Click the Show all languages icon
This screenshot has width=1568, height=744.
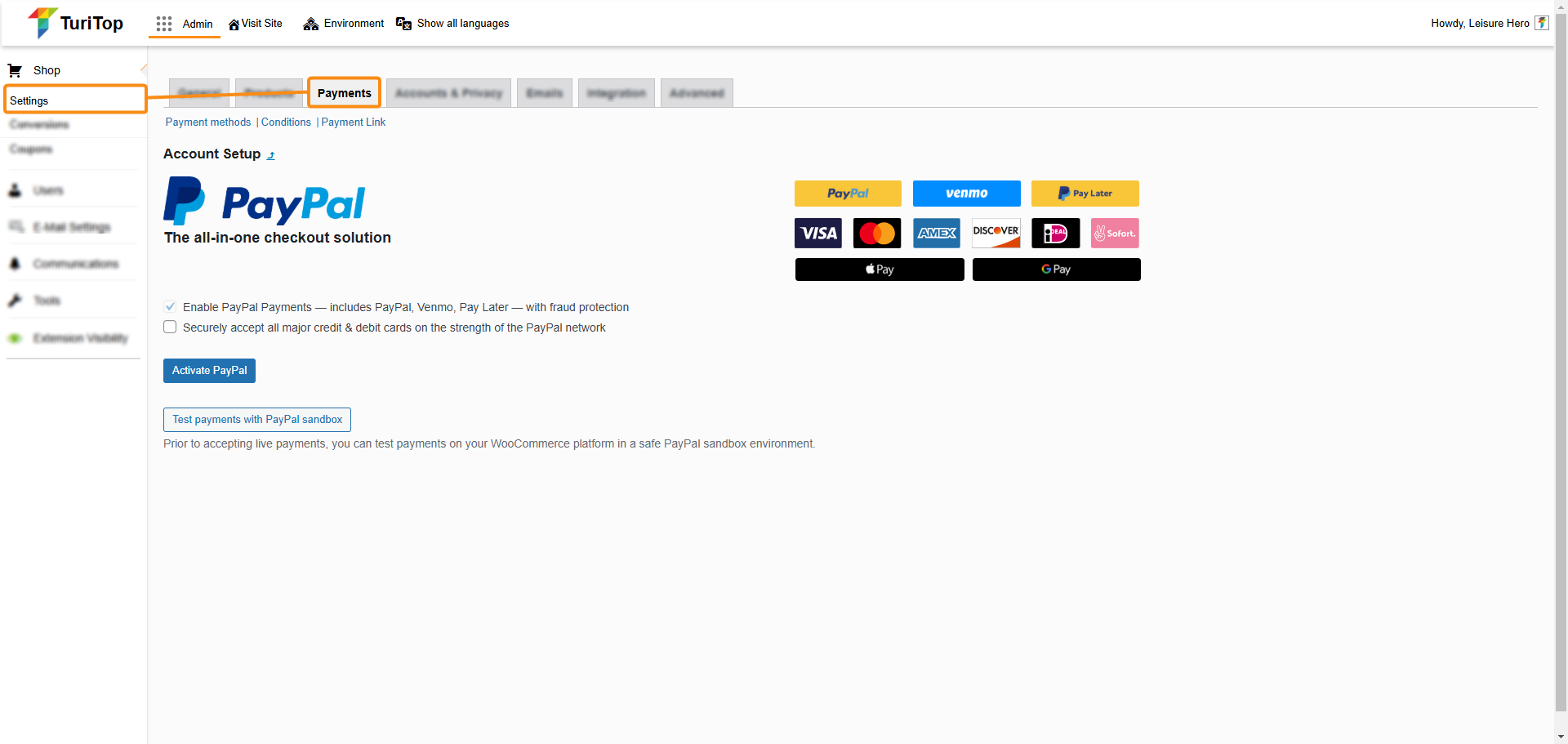[403, 24]
